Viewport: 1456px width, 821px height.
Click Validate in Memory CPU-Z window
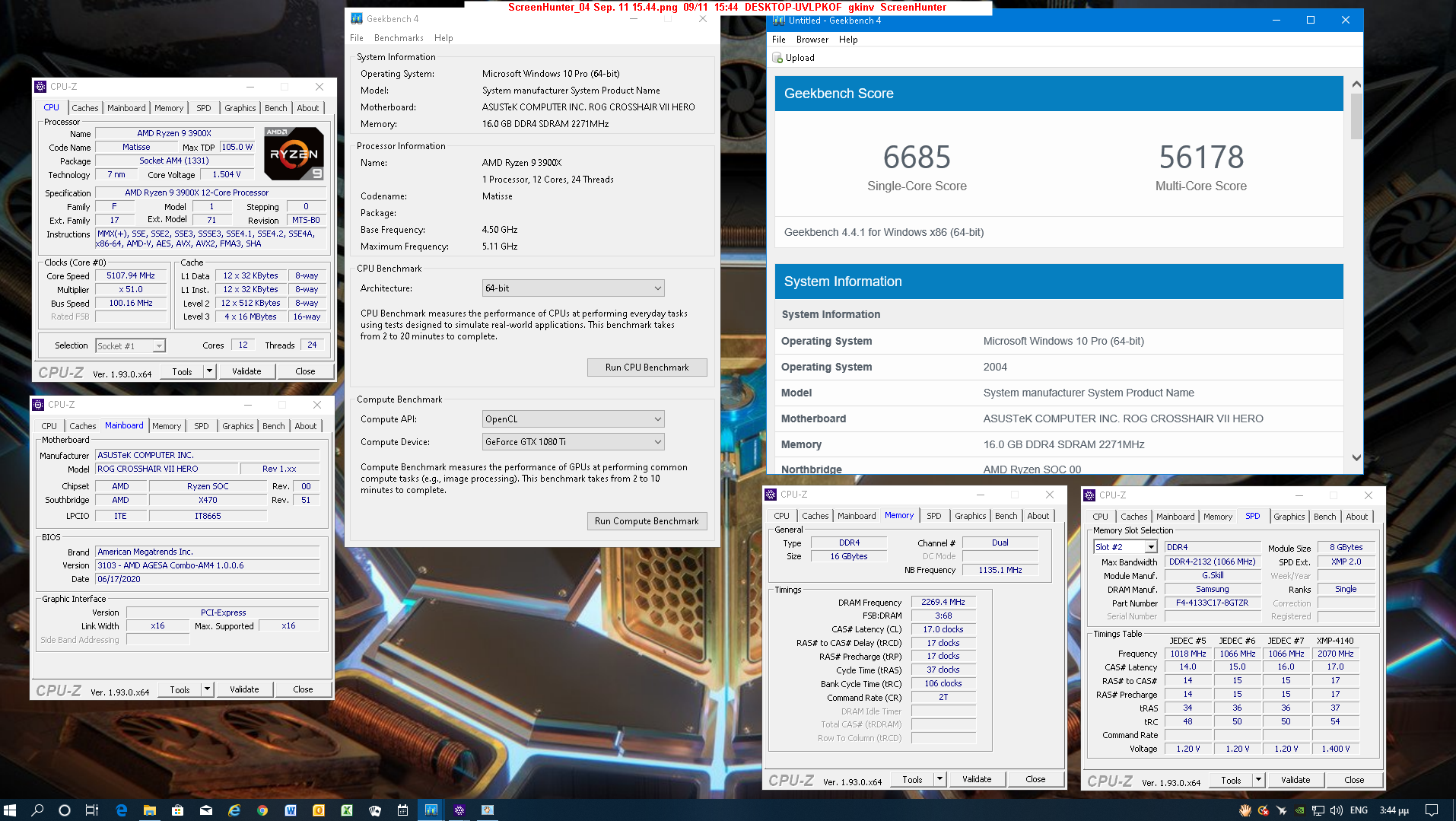pos(977,779)
